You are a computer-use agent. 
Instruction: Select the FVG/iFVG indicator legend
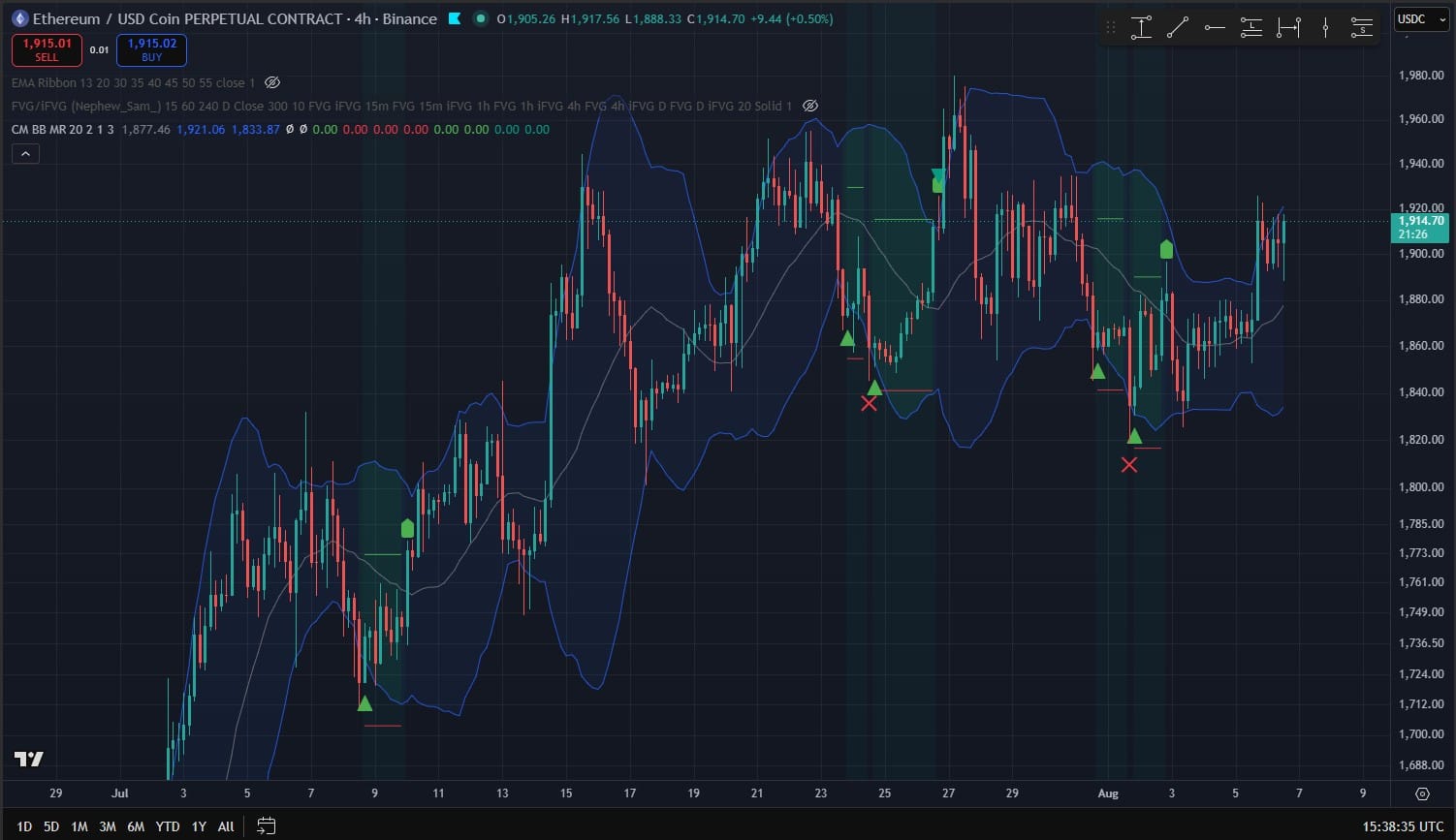[x=401, y=107]
